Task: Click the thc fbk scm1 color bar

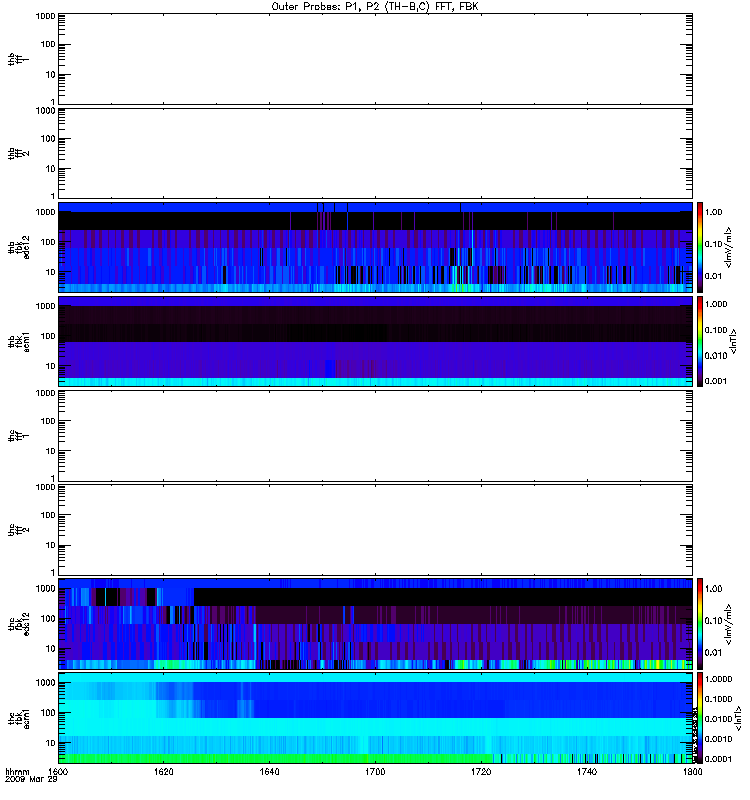Action: point(700,718)
